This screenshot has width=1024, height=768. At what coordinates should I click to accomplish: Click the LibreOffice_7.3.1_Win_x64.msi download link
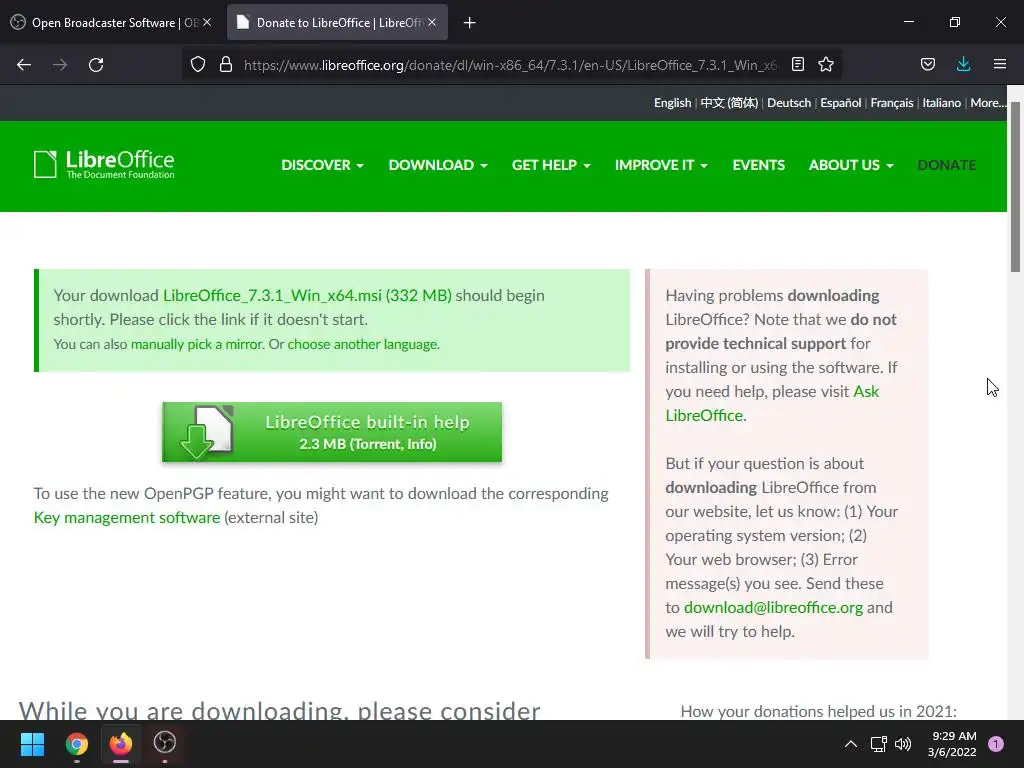[307, 295]
